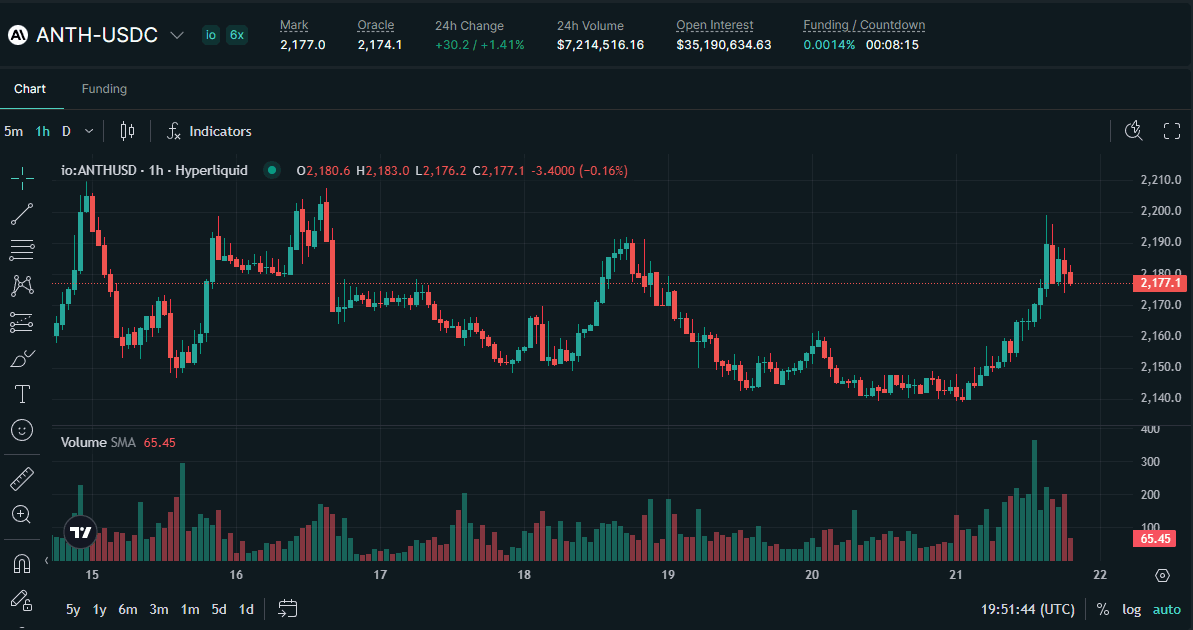The height and width of the screenshot is (630, 1193).
Task: Collapse the volume pane side arrow
Action: tap(46, 561)
